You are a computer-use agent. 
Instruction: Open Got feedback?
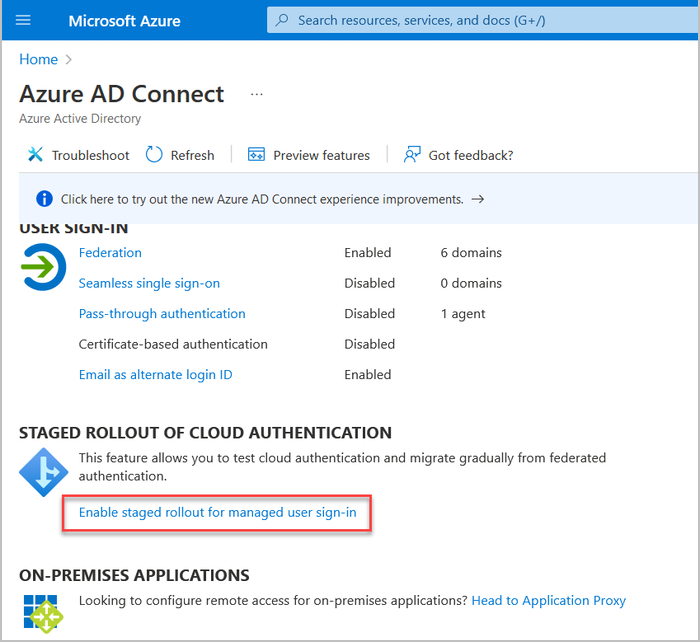tap(471, 155)
